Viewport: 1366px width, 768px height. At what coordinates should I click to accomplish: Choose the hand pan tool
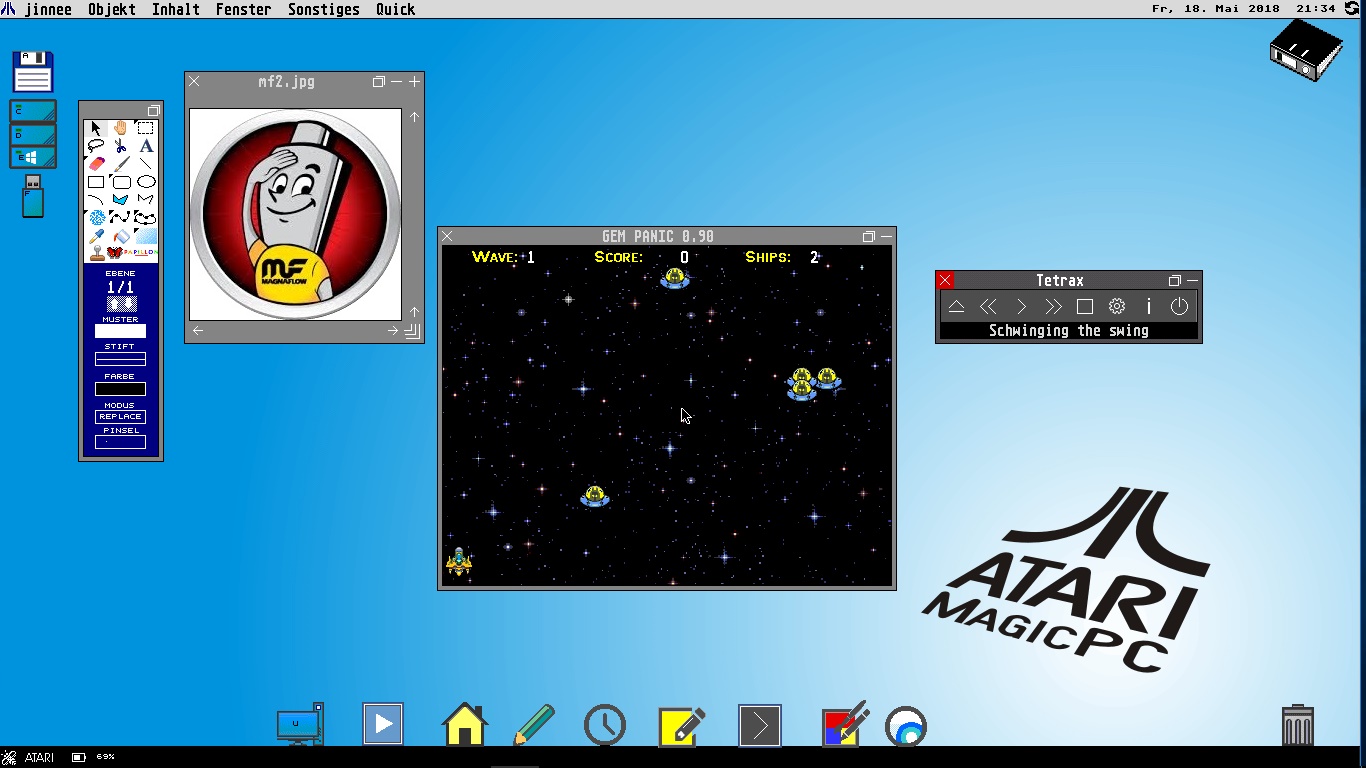(x=121, y=128)
